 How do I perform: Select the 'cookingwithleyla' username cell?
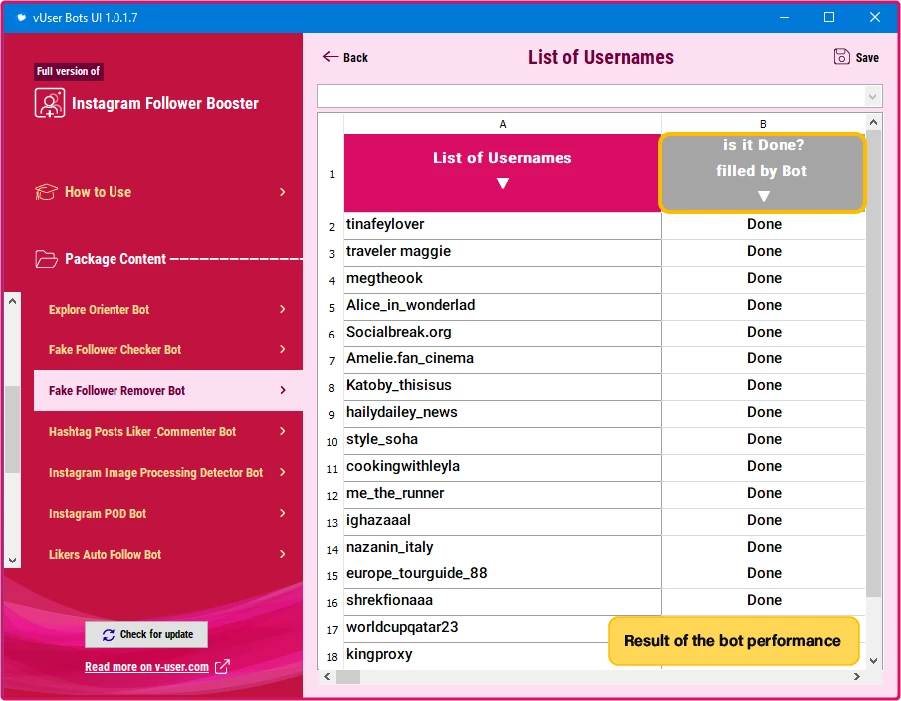click(502, 467)
